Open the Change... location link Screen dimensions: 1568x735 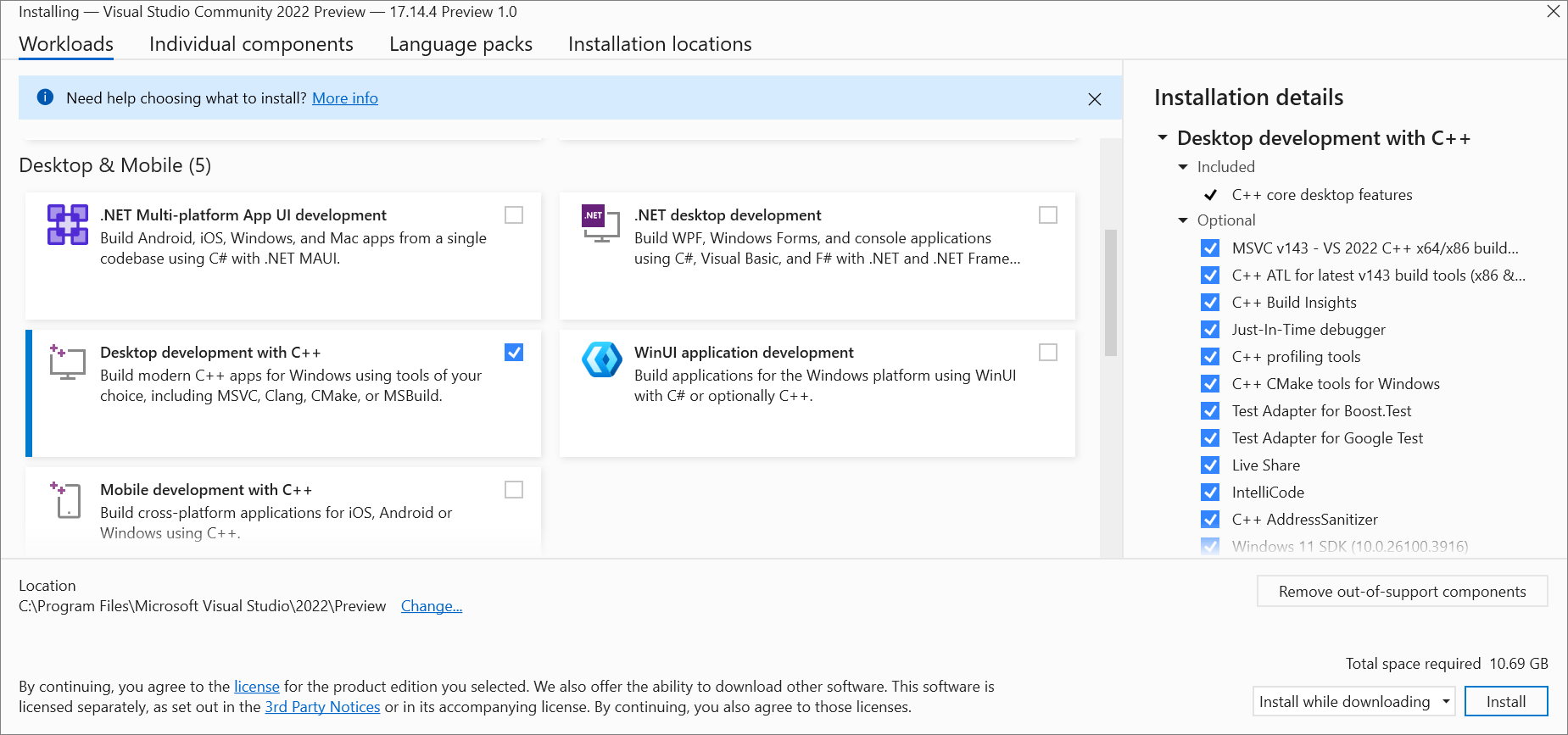[432, 606]
